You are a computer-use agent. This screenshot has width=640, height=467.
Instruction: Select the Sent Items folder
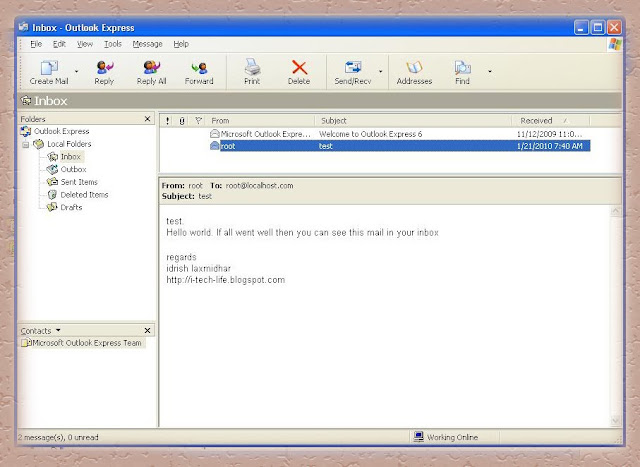pos(79,182)
